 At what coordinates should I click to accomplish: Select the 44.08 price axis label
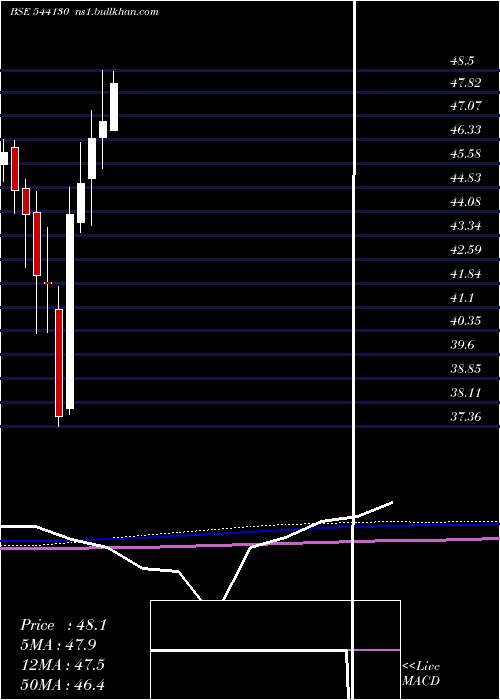pos(466,202)
